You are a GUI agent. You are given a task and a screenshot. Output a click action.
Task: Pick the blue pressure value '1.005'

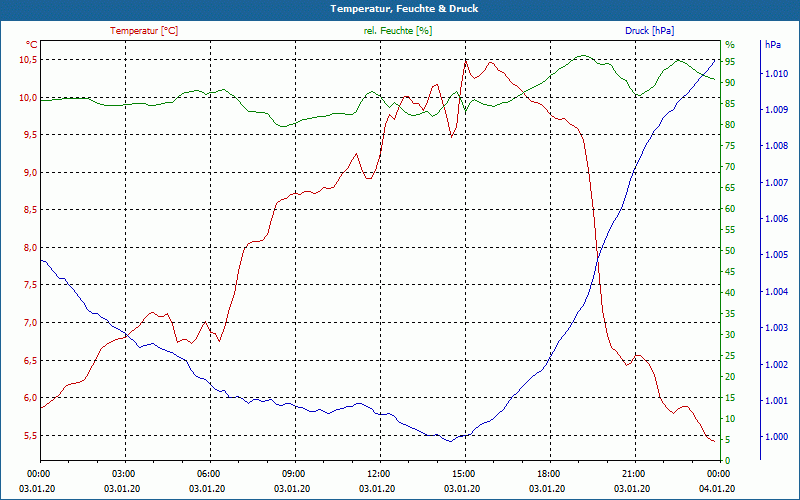click(776, 255)
